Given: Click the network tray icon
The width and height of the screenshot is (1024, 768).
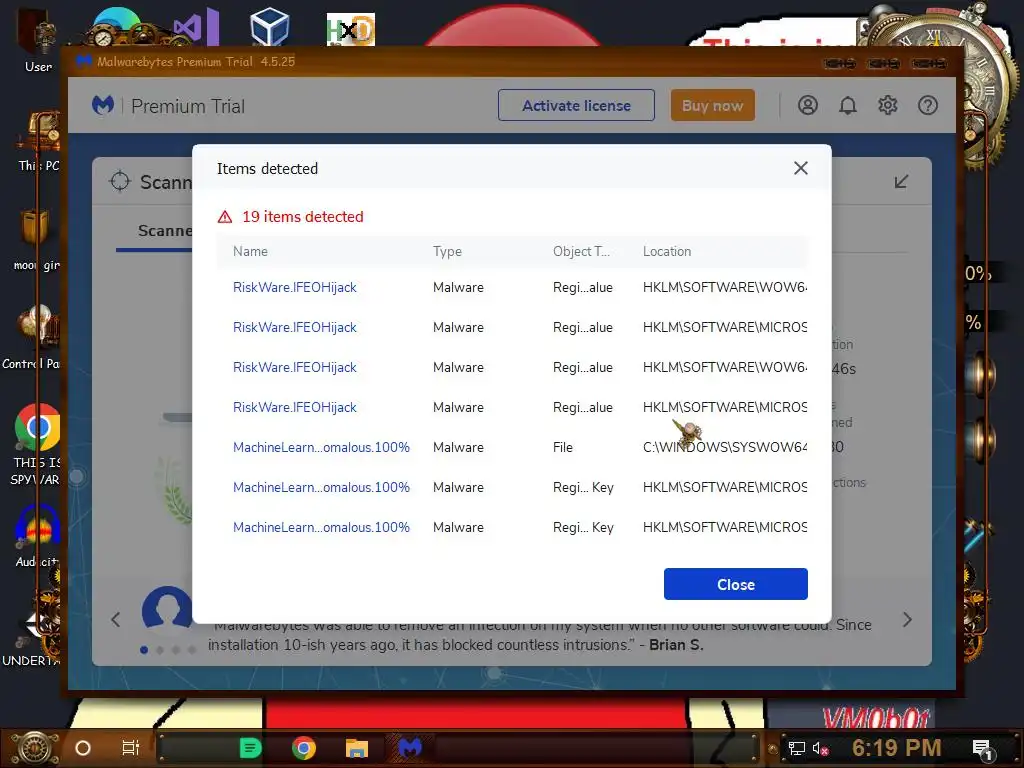Looking at the screenshot, I should [796, 748].
